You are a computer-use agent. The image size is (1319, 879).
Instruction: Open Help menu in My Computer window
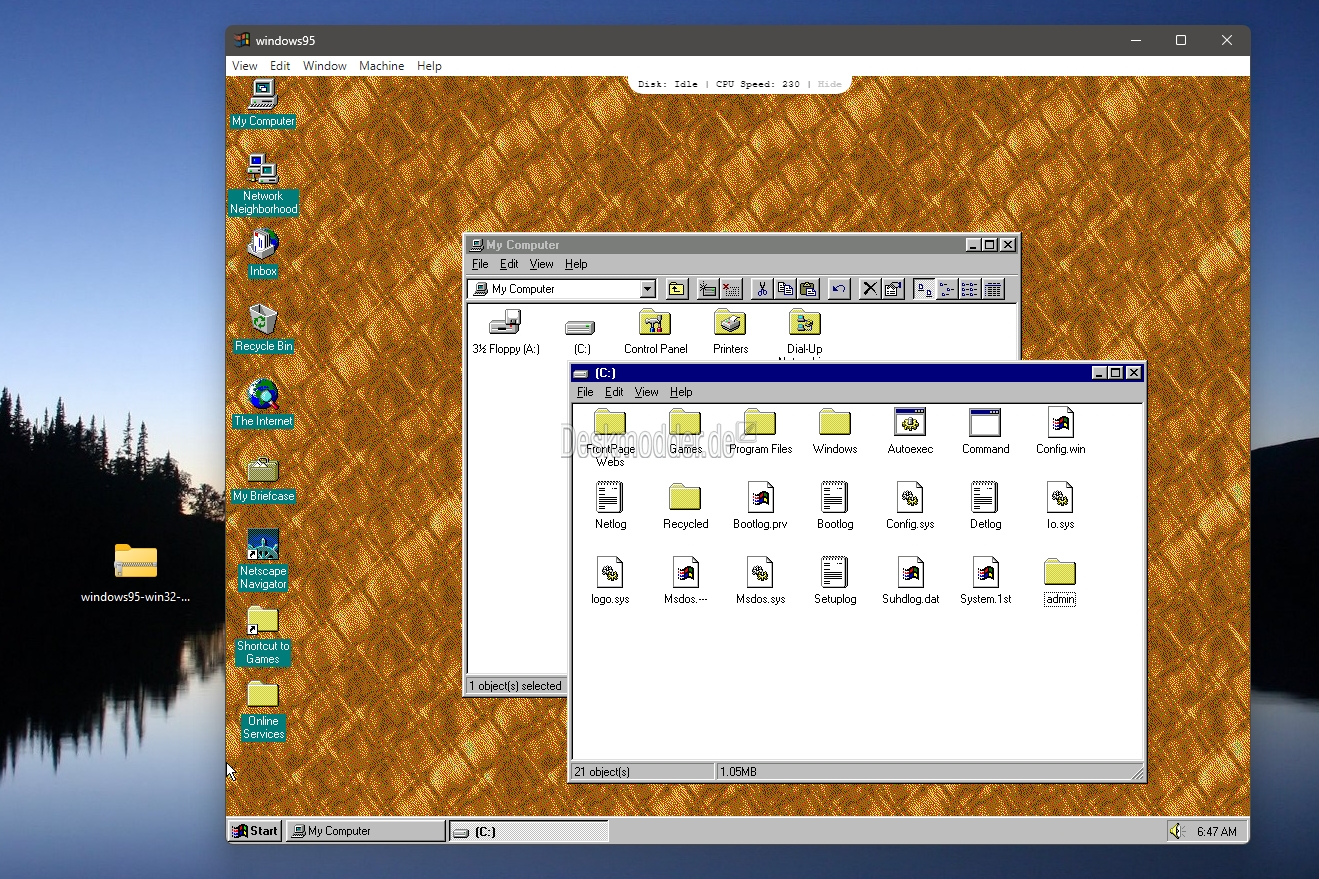(x=576, y=264)
